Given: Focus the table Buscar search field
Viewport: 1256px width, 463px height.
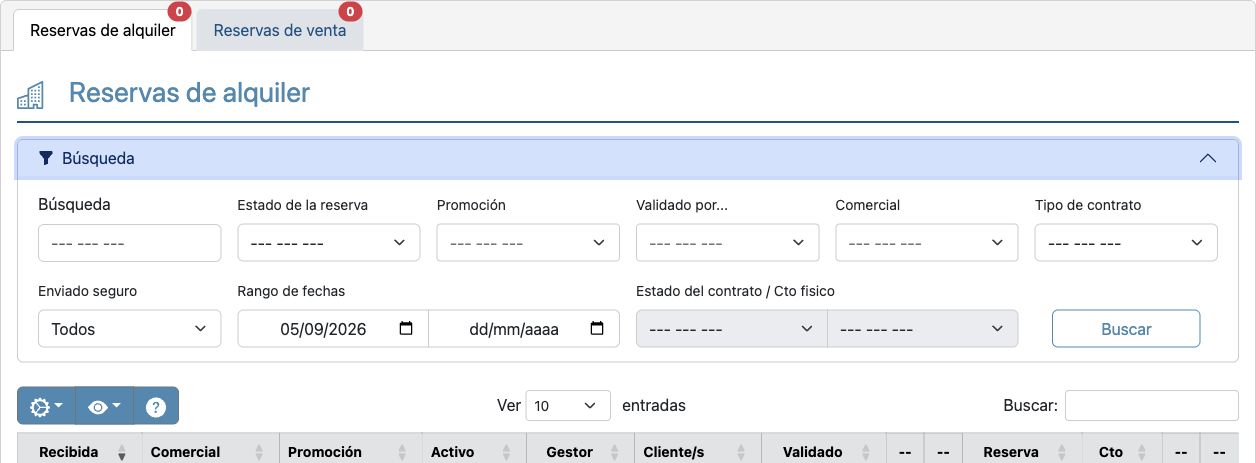Looking at the screenshot, I should (1152, 405).
